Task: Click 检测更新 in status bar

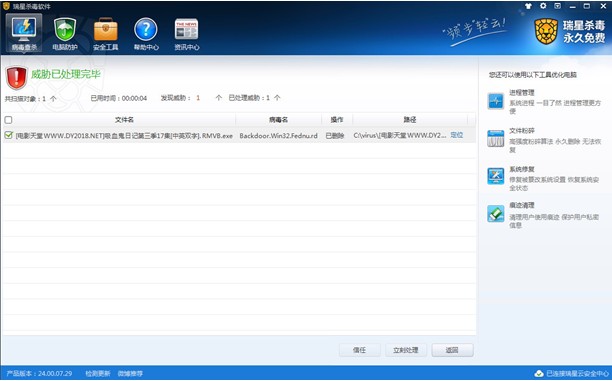Action: click(98, 374)
